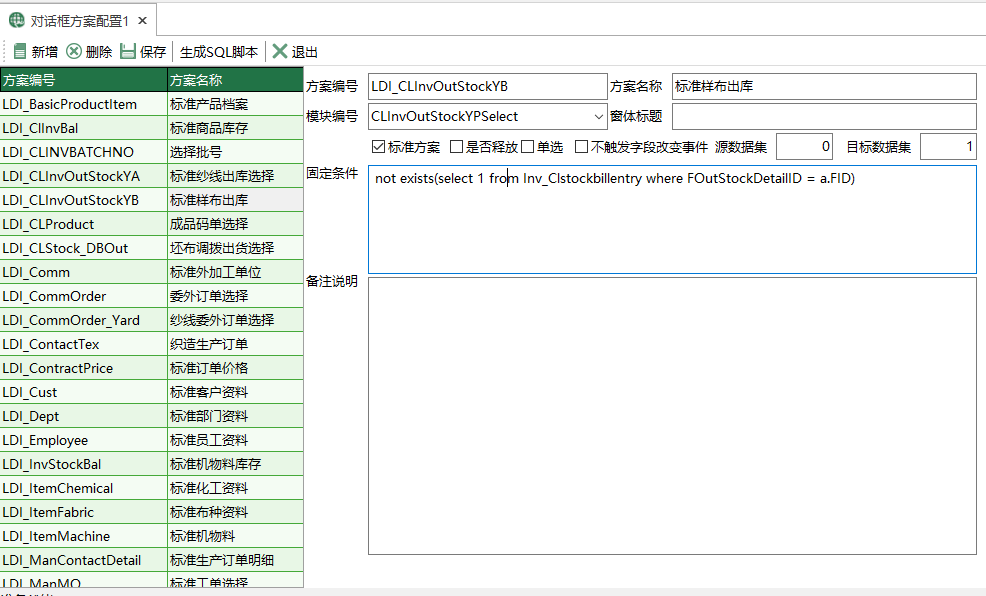Select the LDI_CLStock_DBOut row

pyautogui.click(x=152, y=248)
